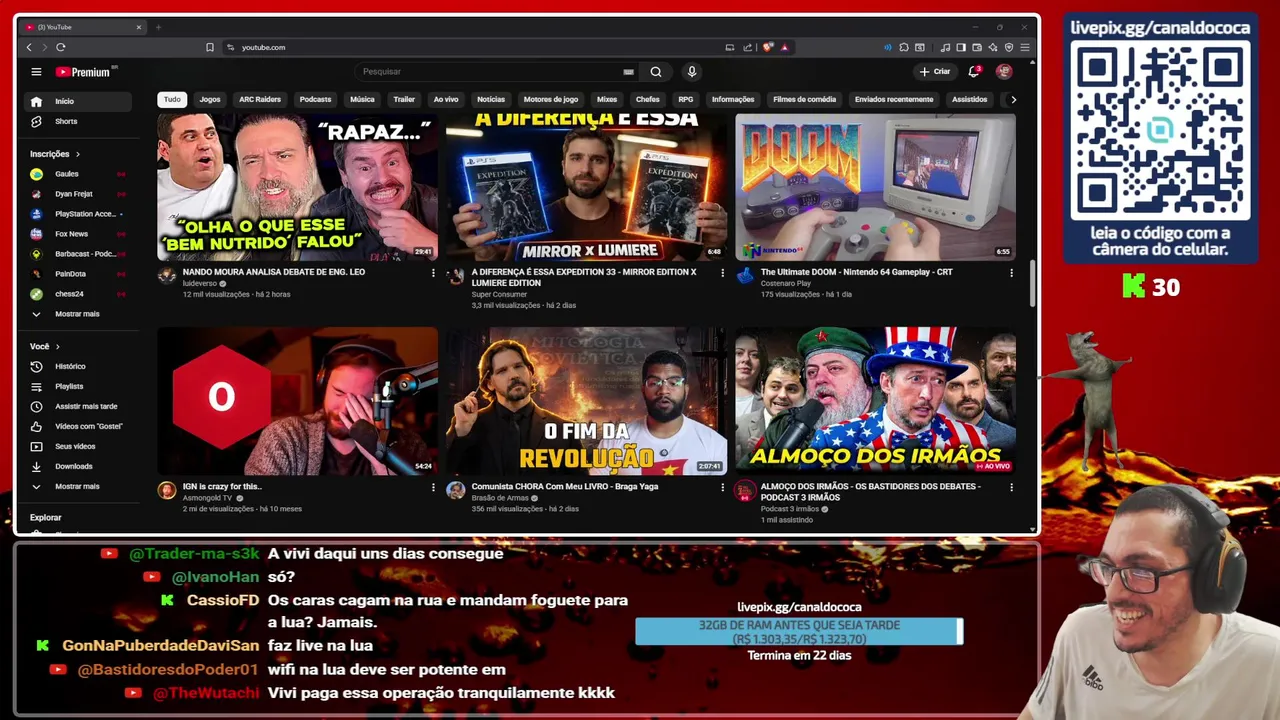Click the (3) YouTube browser tab
The width and height of the screenshot is (1280, 720).
(83, 27)
